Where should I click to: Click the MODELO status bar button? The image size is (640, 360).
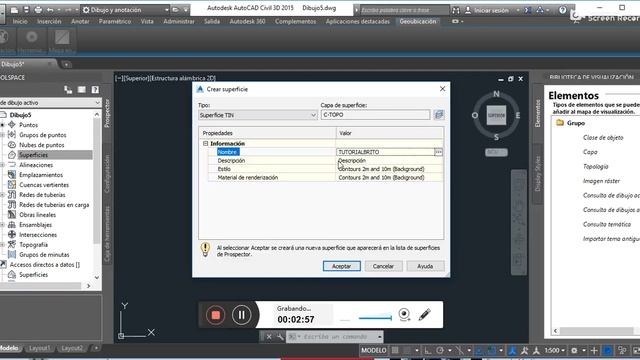coord(373,350)
